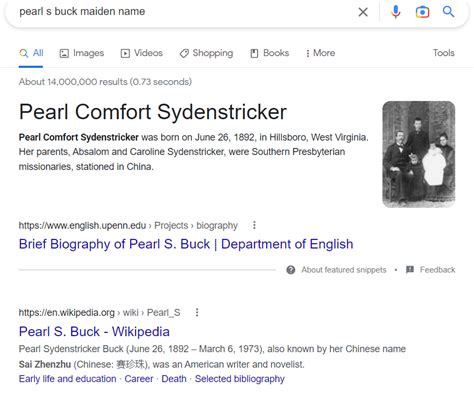Viewport: 474px width, 404px height.
Task: Clear the search query with the X icon
Action: (363, 12)
